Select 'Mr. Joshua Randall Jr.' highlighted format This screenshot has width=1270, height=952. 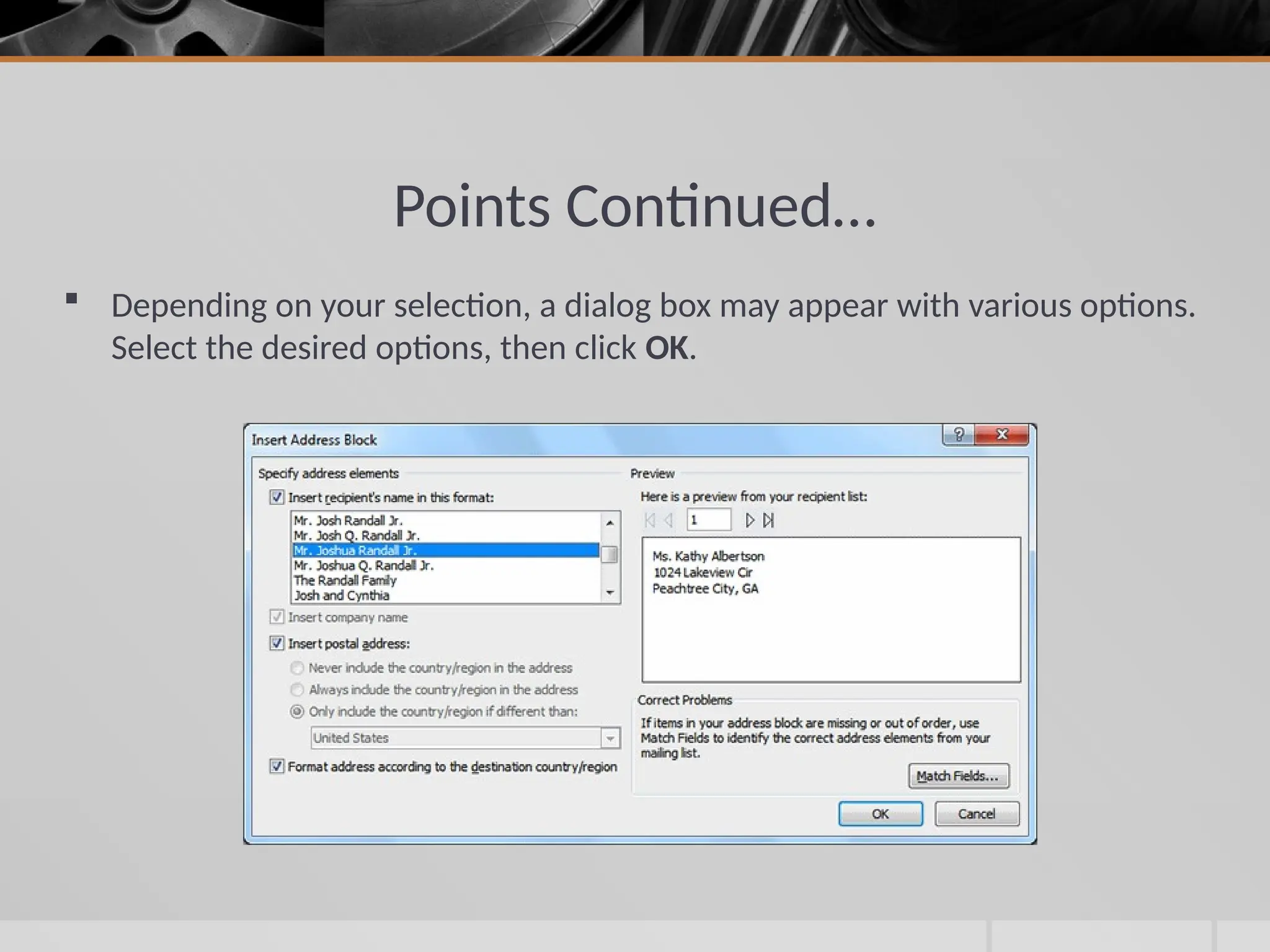click(445, 550)
